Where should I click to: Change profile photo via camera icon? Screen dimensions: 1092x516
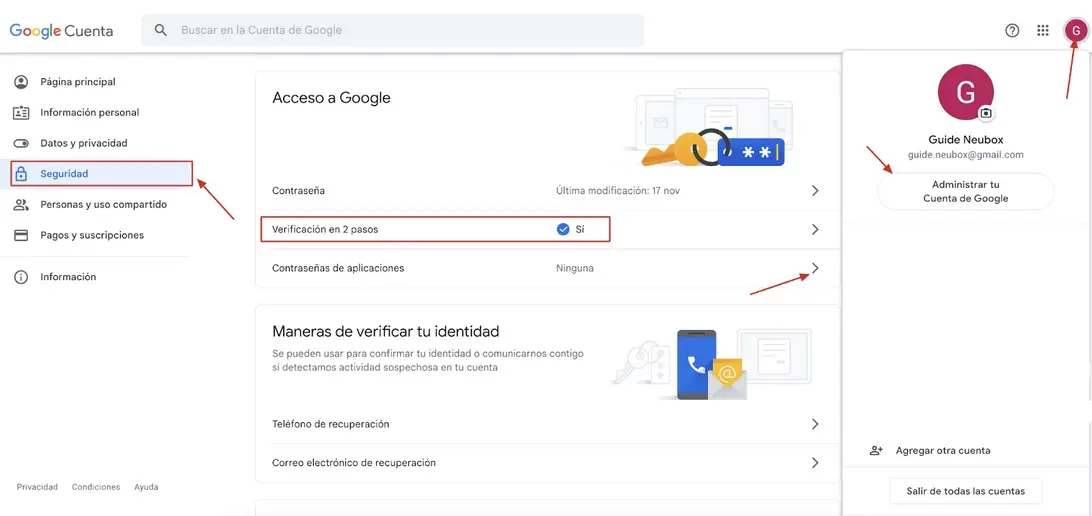pos(985,113)
